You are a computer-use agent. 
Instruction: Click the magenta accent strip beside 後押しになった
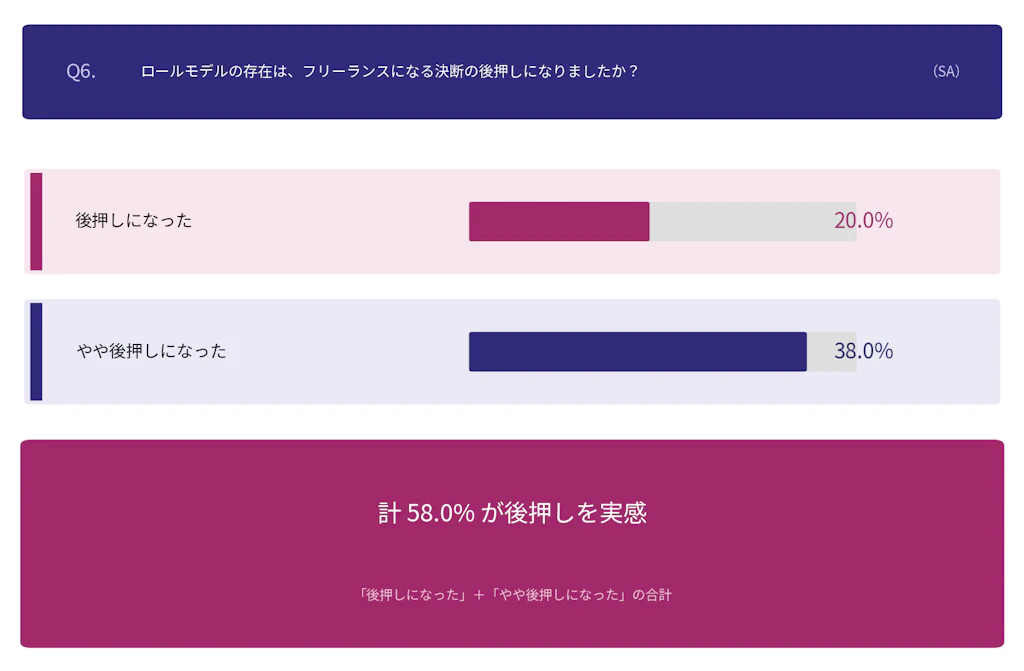coord(36,221)
